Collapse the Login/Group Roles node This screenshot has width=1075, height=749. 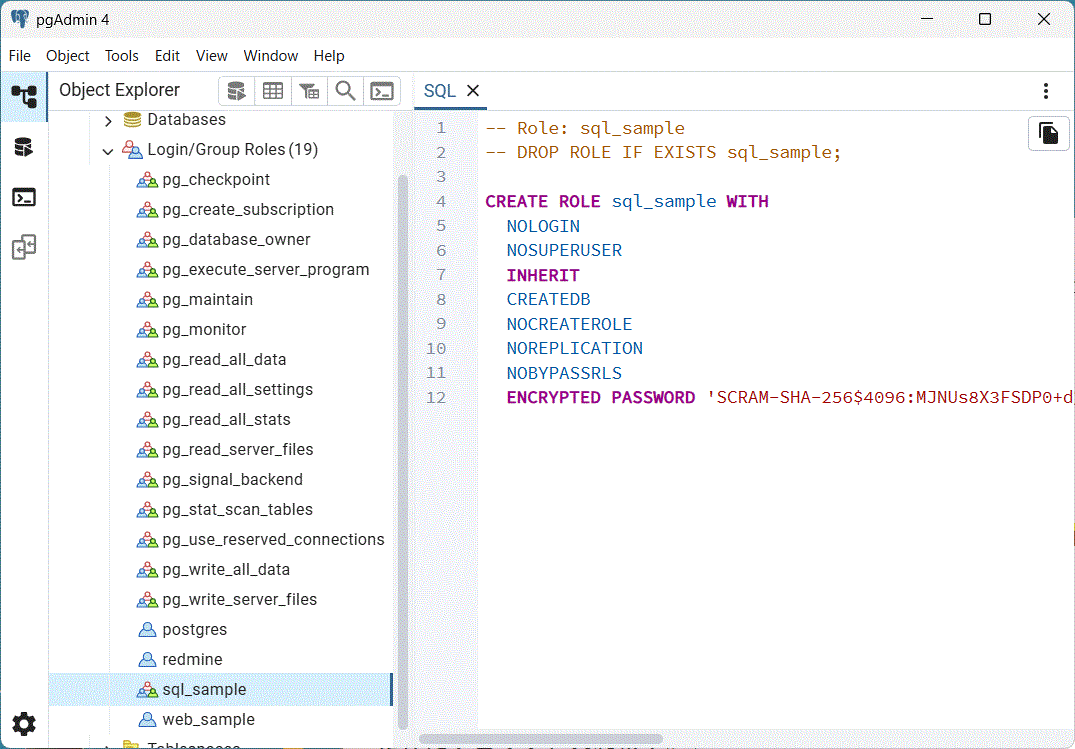[108, 150]
